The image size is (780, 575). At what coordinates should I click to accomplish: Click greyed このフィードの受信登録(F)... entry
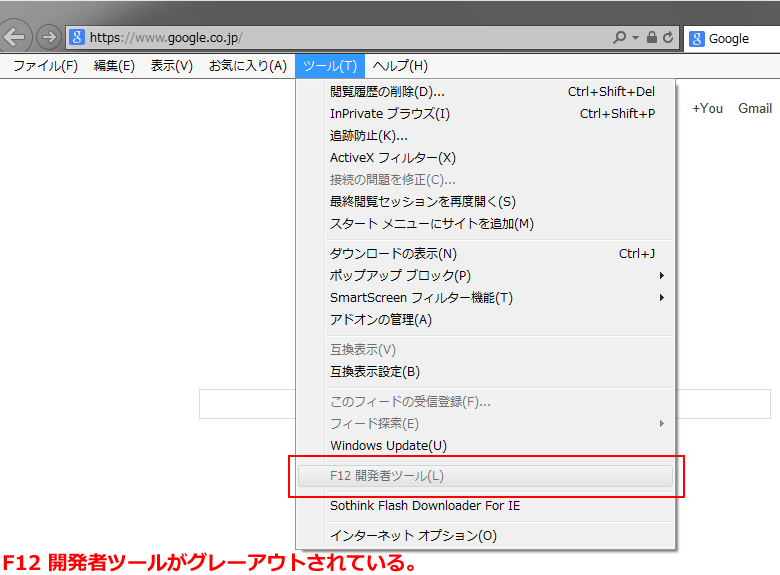coord(486,401)
